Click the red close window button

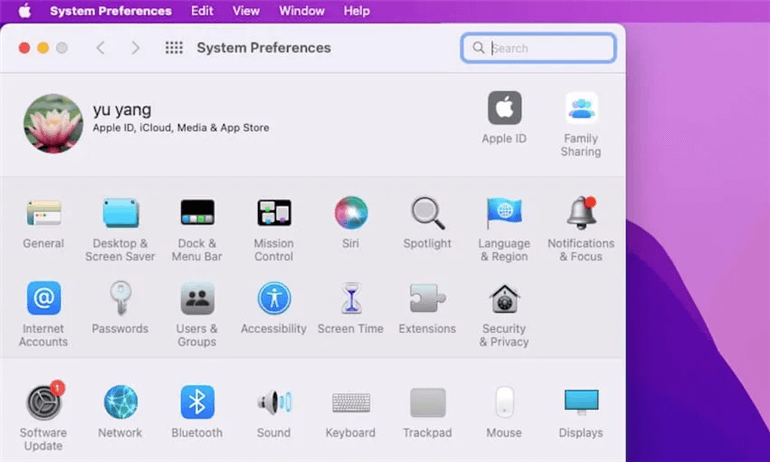pos(24,48)
